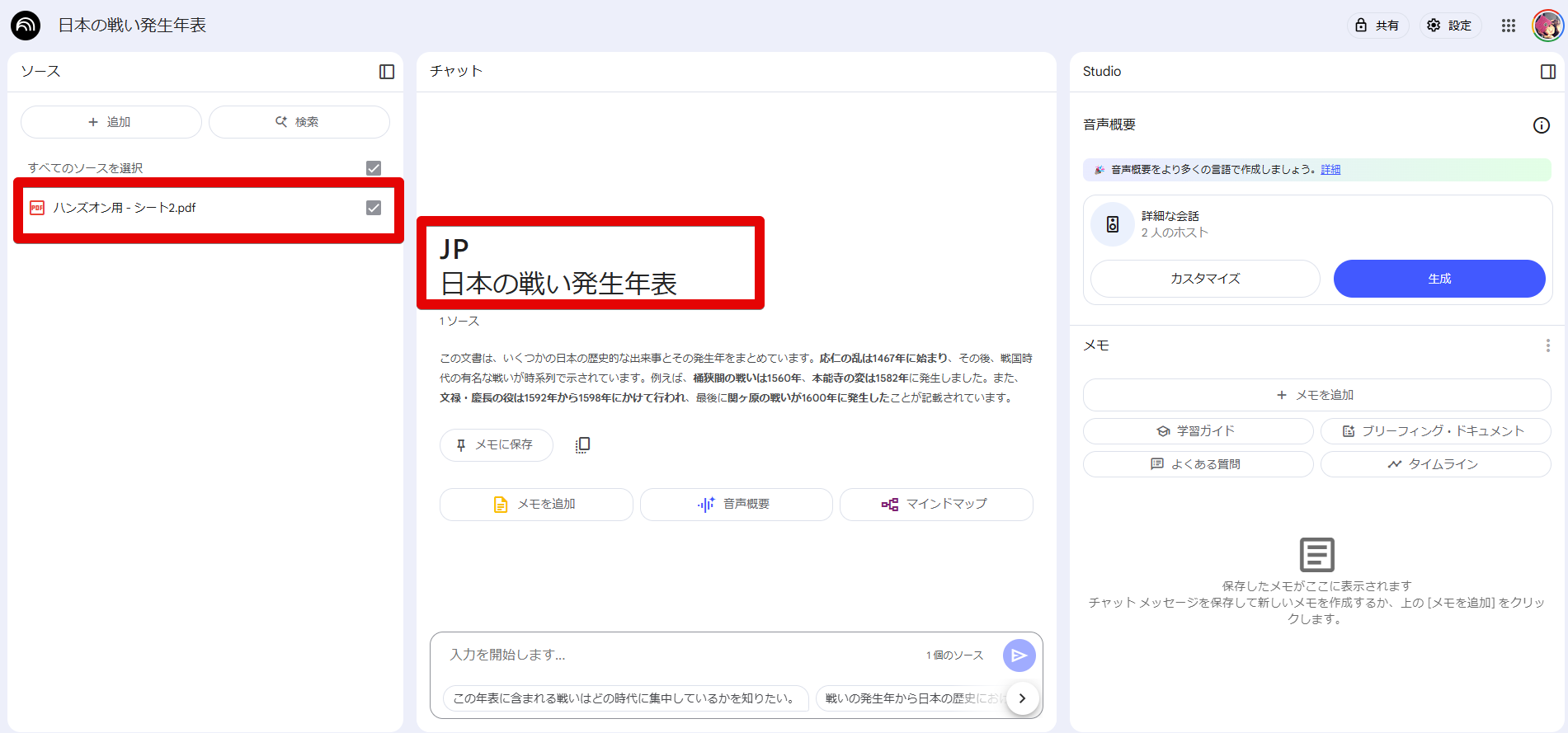The image size is (1568, 733).
Task: Open the 共有 share button
Action: point(1378,26)
